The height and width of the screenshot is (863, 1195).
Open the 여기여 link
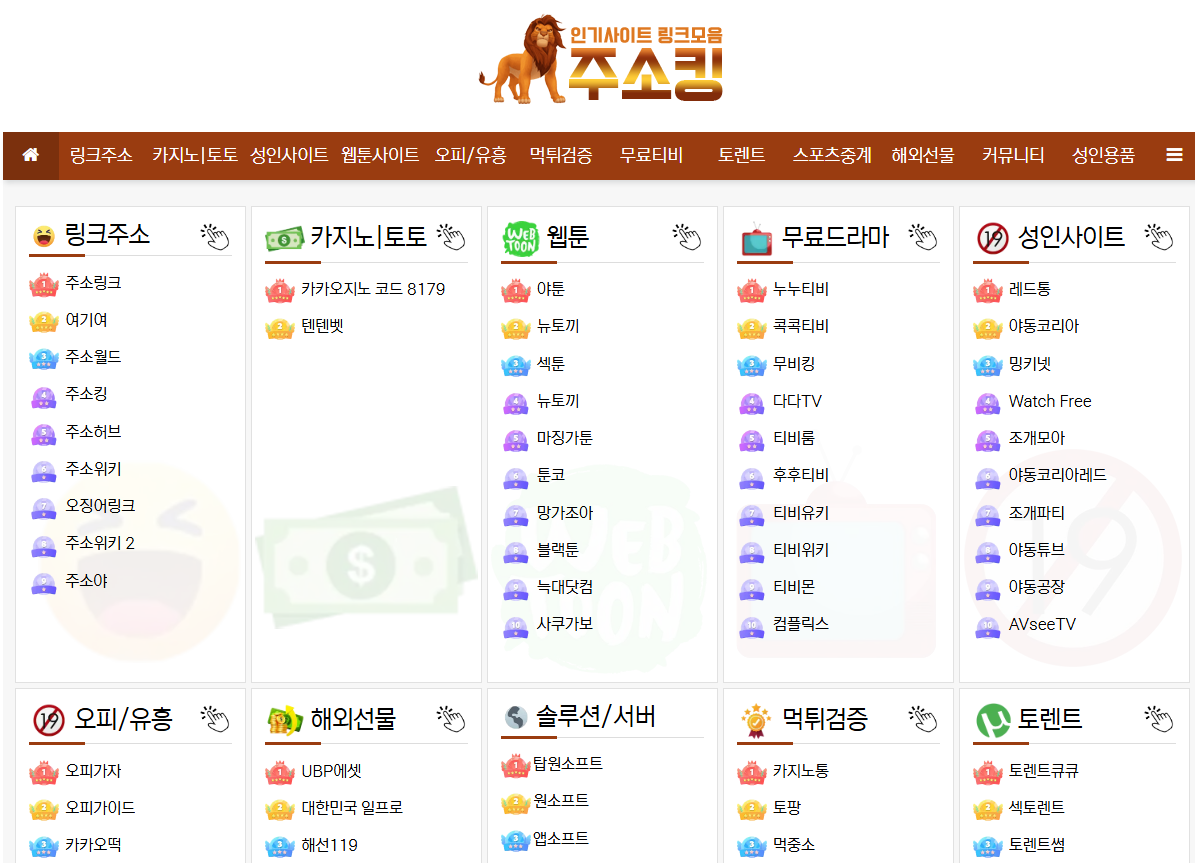[x=86, y=320]
